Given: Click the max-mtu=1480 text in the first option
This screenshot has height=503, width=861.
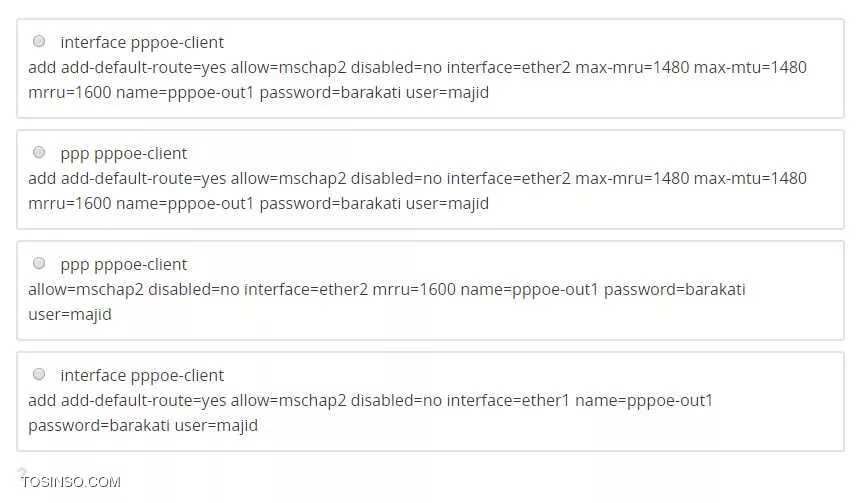Looking at the screenshot, I should tap(750, 68).
